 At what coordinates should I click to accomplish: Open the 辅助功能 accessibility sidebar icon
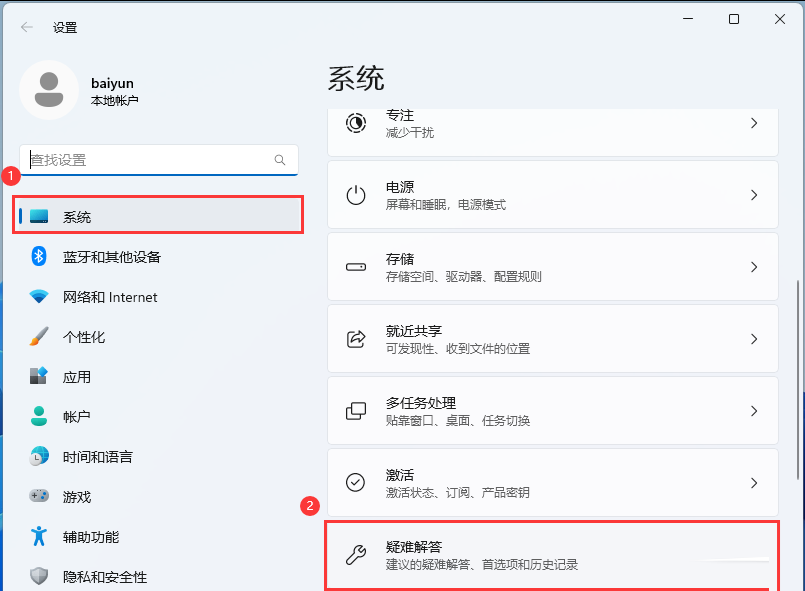click(37, 537)
